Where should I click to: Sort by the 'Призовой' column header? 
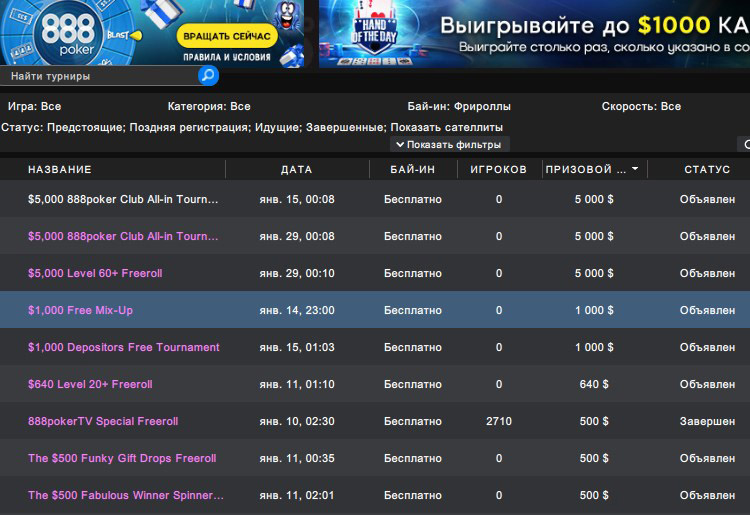pos(585,169)
